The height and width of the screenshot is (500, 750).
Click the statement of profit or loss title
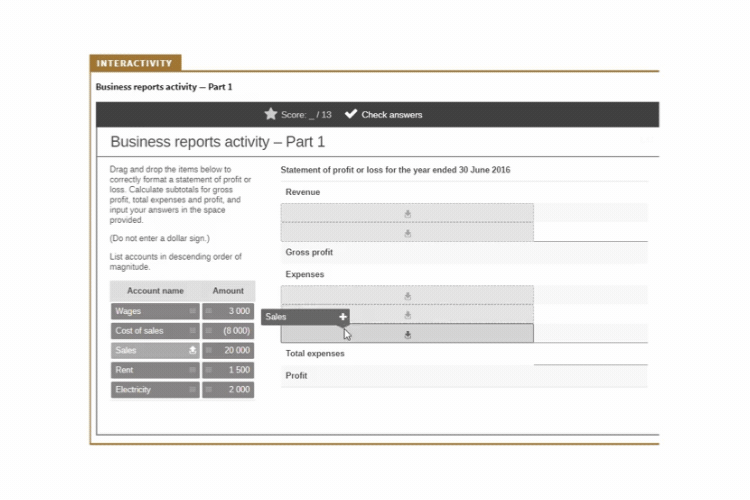395,170
